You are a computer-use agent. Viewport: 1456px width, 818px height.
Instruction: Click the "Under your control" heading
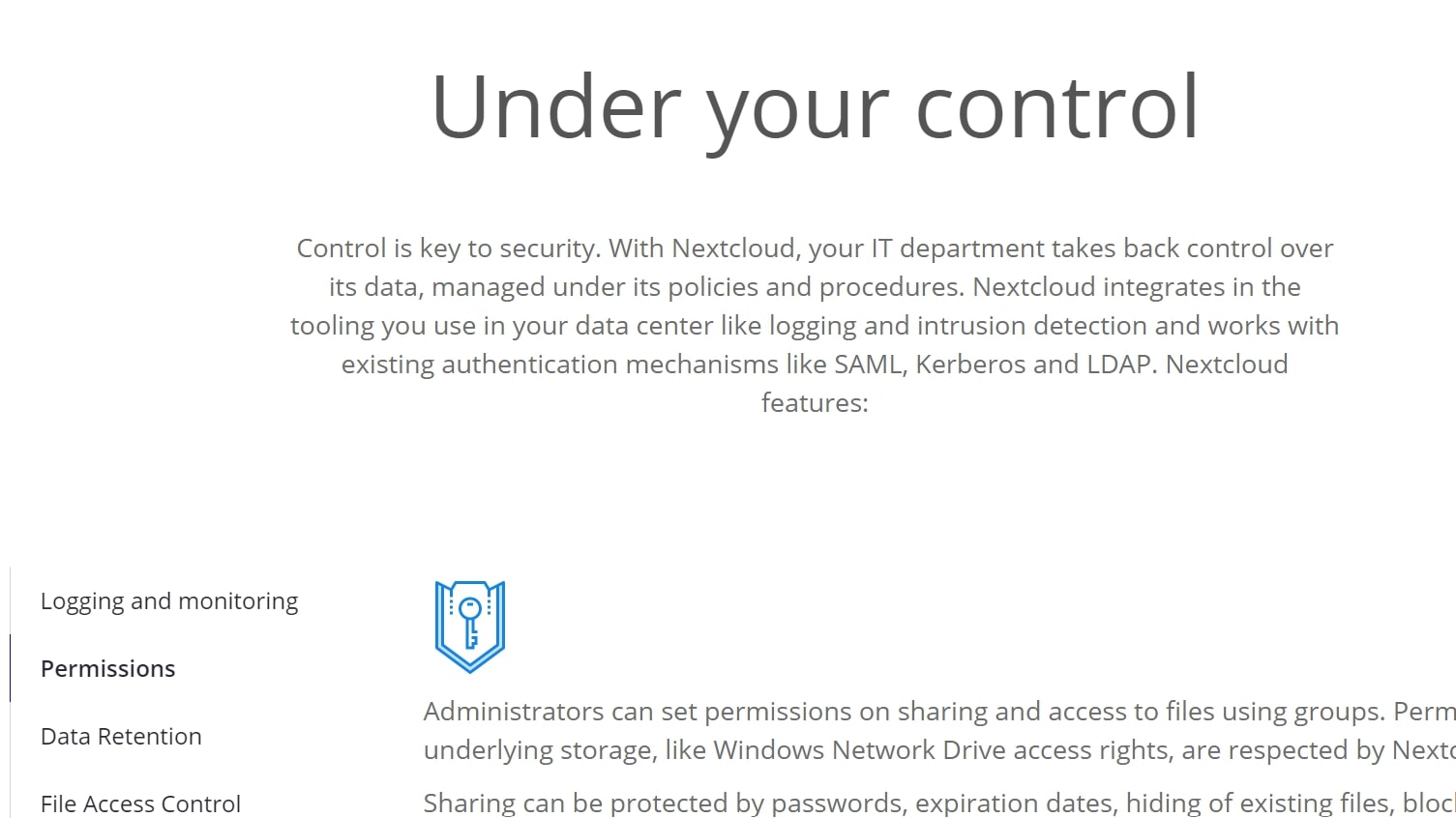(x=815, y=107)
